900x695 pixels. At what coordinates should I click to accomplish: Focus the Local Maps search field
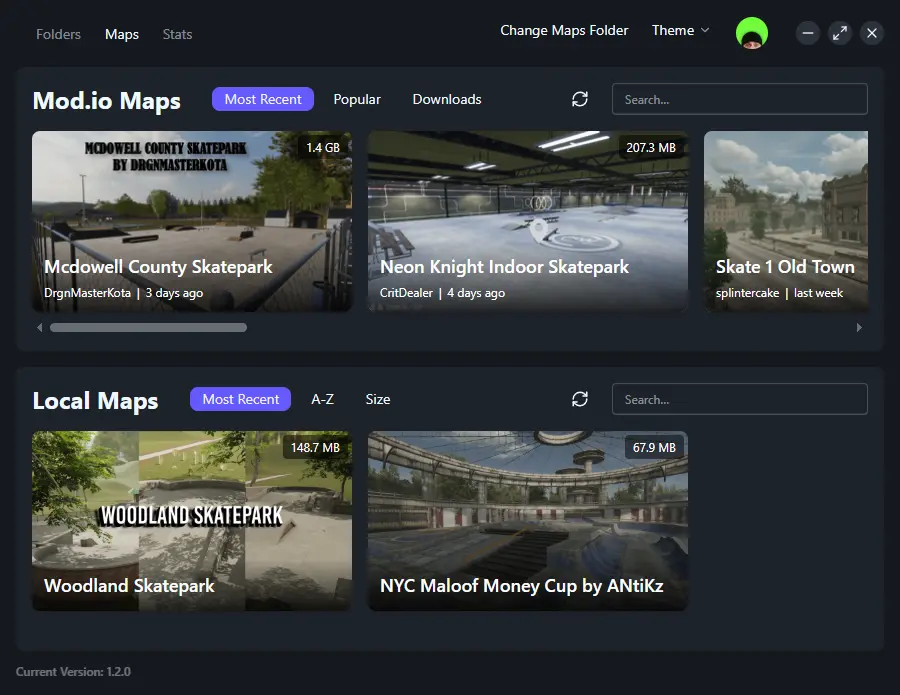(x=739, y=399)
